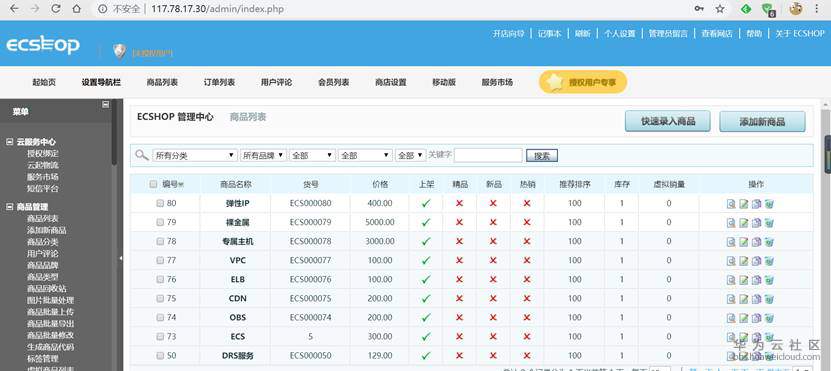The height and width of the screenshot is (371, 831).
Task: Open the 个人设置 top link
Action: (620, 33)
